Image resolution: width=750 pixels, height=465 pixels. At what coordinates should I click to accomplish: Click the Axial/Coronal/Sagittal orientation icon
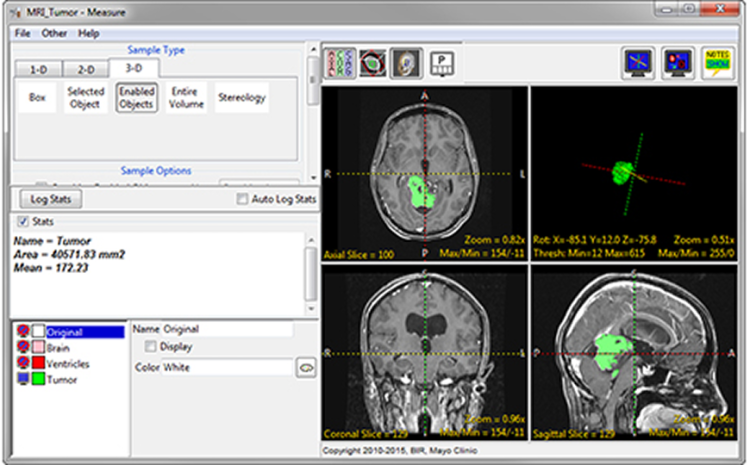click(338, 61)
